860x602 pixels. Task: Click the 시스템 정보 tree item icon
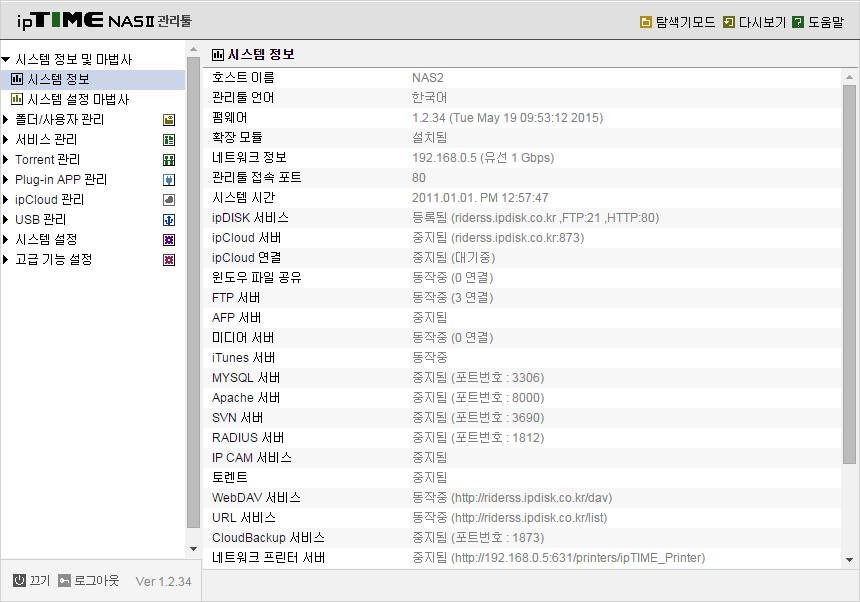(17, 79)
